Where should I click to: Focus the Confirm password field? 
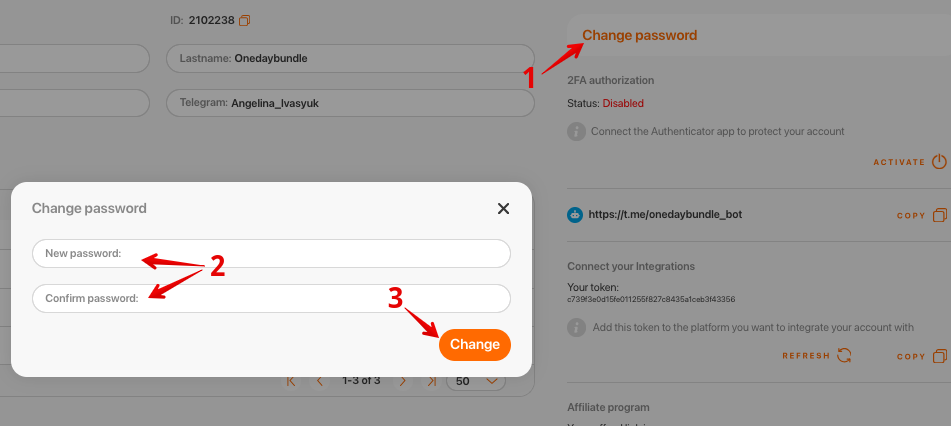pyautogui.click(x=271, y=298)
